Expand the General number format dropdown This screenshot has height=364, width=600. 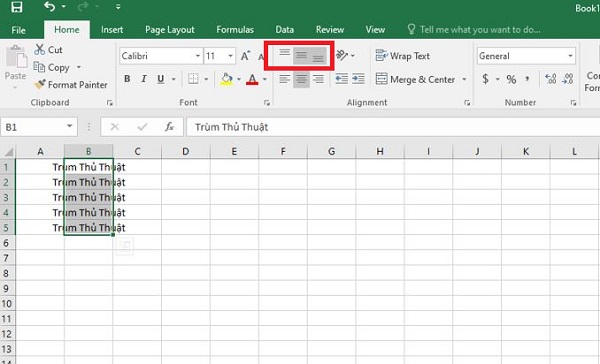point(570,56)
